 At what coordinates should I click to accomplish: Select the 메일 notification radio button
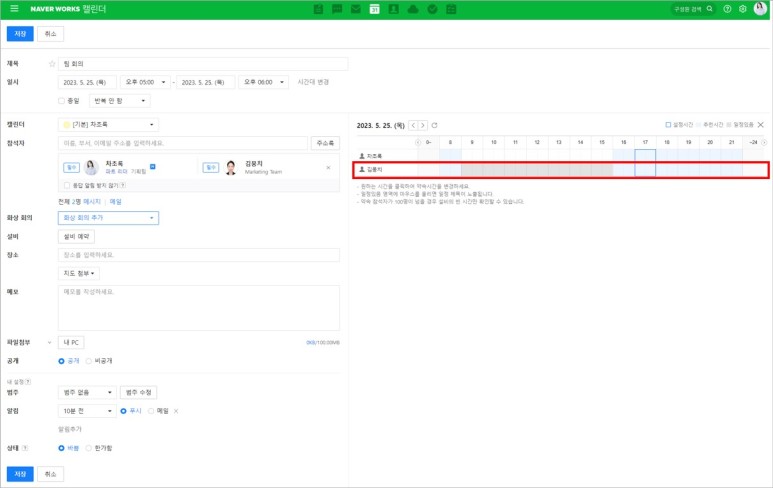tap(151, 411)
